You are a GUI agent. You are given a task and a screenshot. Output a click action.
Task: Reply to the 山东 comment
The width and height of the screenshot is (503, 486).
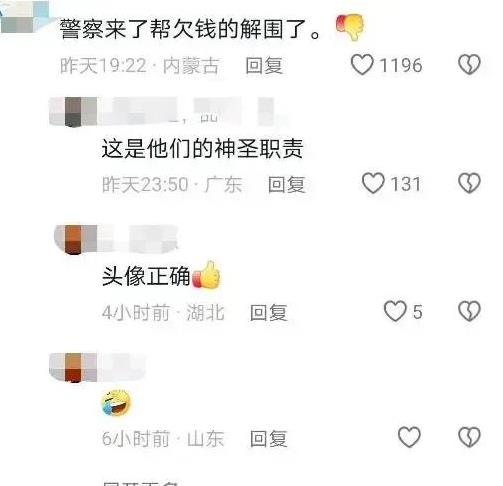pyautogui.click(x=269, y=438)
